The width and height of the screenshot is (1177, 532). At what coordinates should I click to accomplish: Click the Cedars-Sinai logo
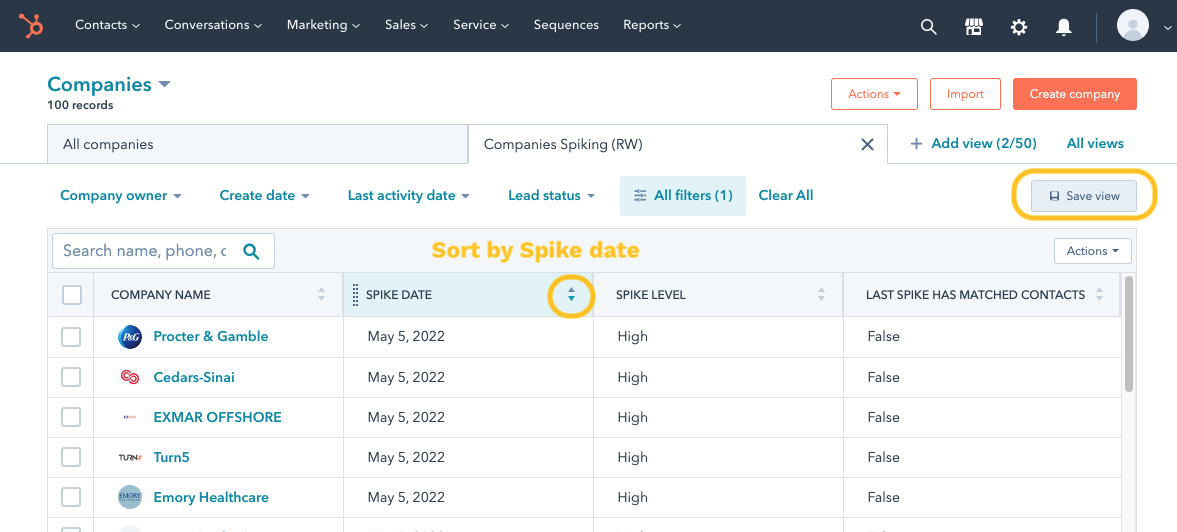pos(130,377)
